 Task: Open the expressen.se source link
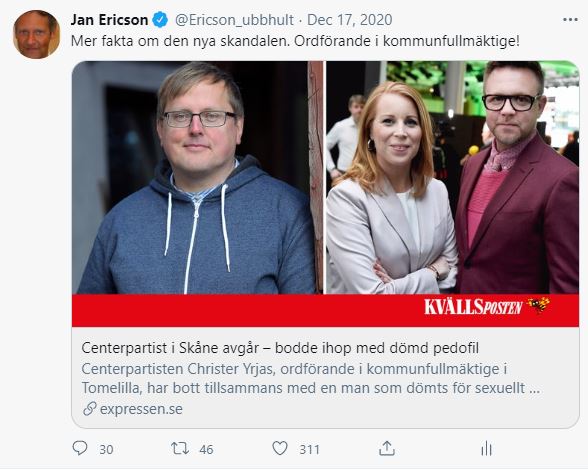pos(141,408)
